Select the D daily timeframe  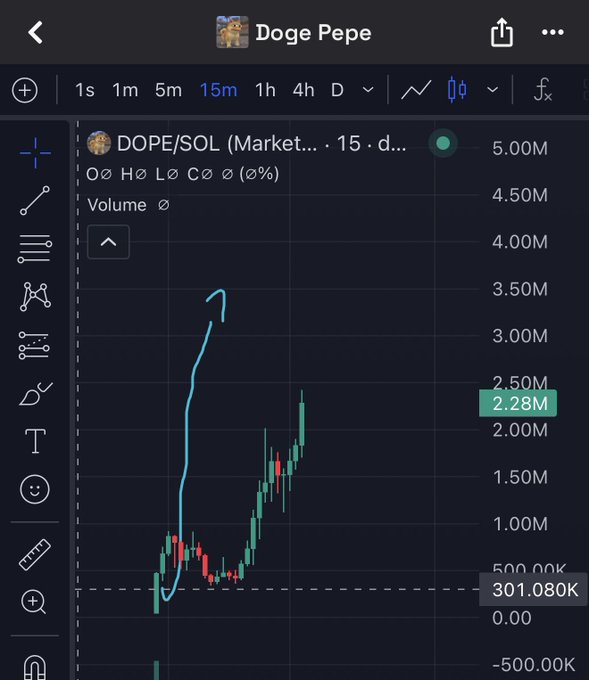pos(337,90)
